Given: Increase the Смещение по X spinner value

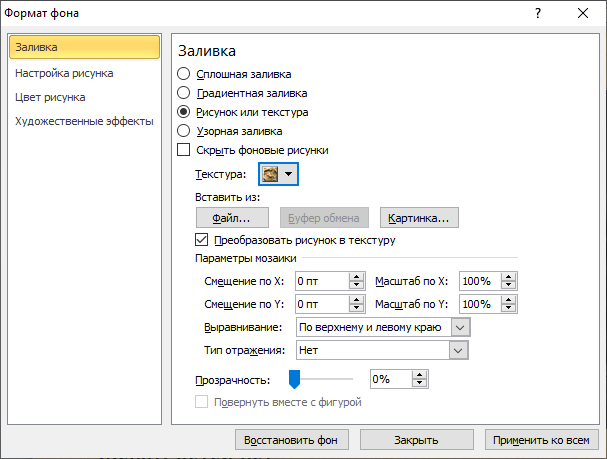Looking at the screenshot, I should (x=356, y=277).
